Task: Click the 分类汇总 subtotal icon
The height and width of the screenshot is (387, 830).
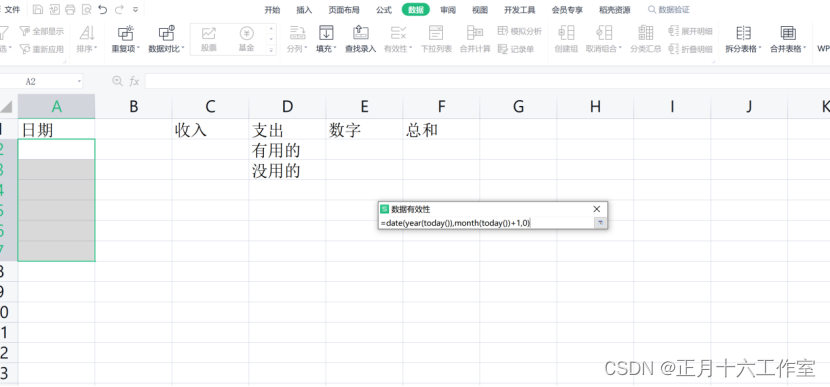Action: pos(646,33)
